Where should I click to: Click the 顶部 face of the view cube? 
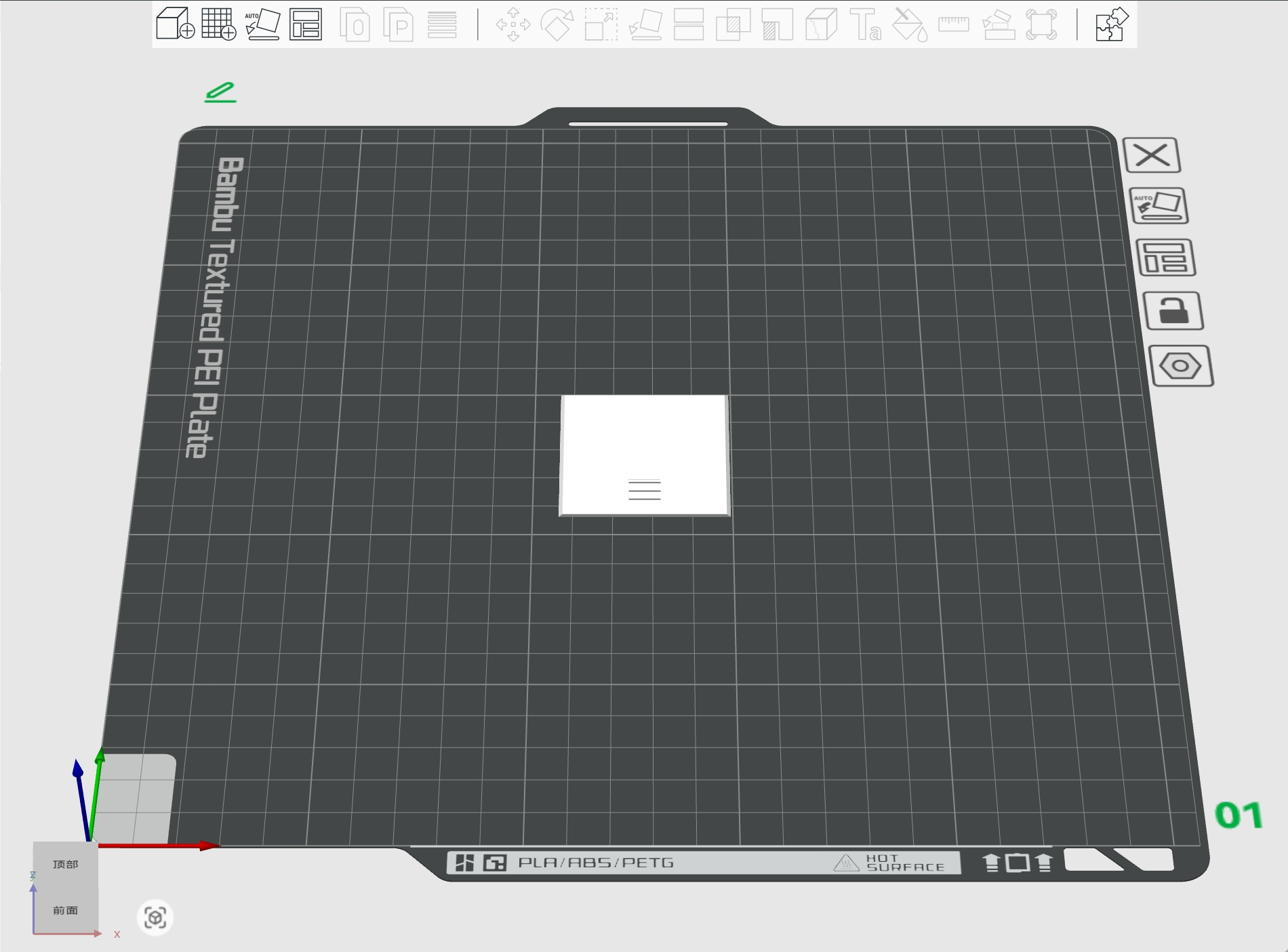pyautogui.click(x=66, y=865)
